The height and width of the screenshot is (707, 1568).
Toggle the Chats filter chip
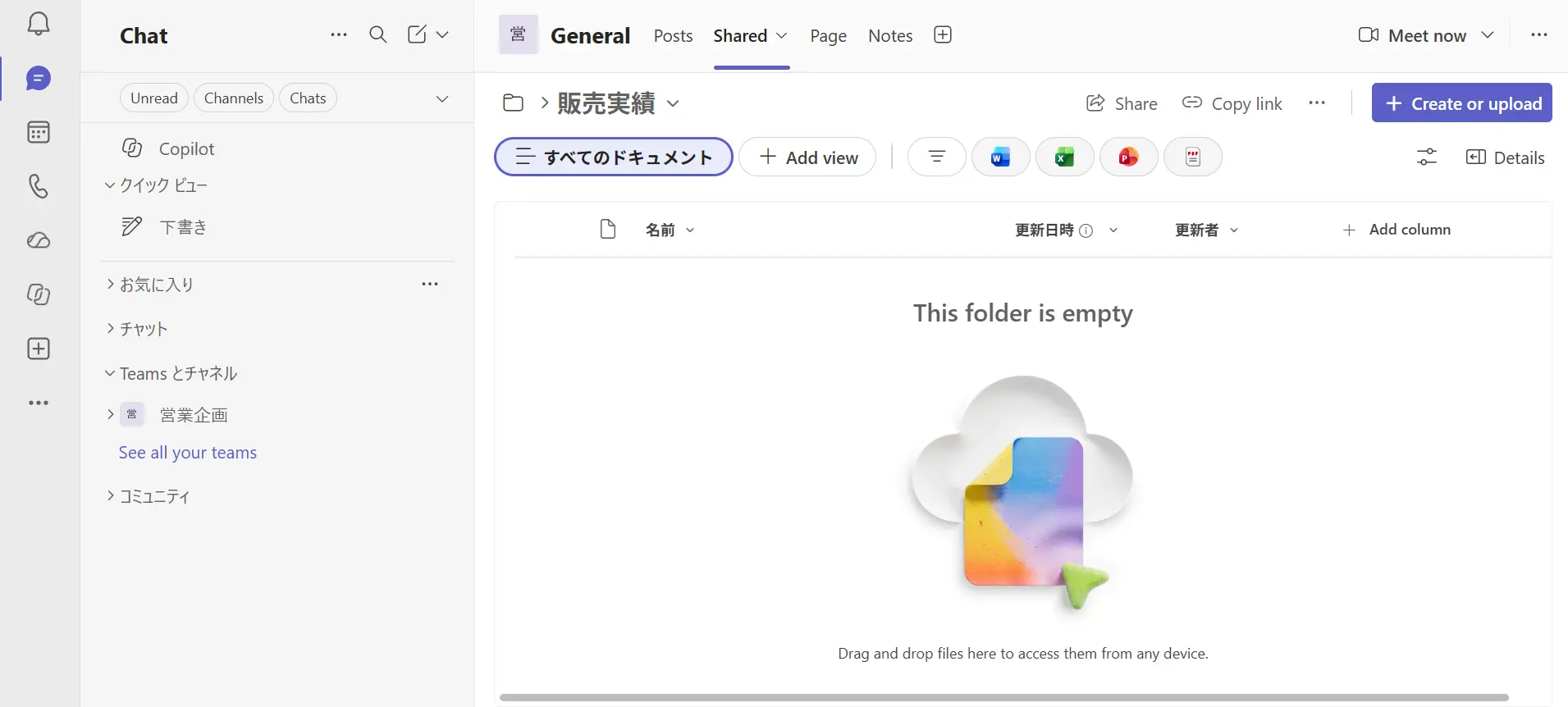pos(308,98)
